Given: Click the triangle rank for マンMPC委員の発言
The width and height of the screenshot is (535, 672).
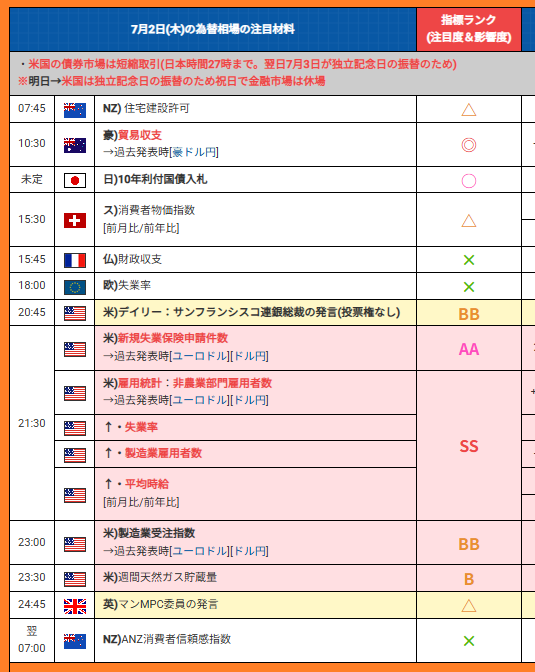Looking at the screenshot, I should pyautogui.click(x=469, y=606).
